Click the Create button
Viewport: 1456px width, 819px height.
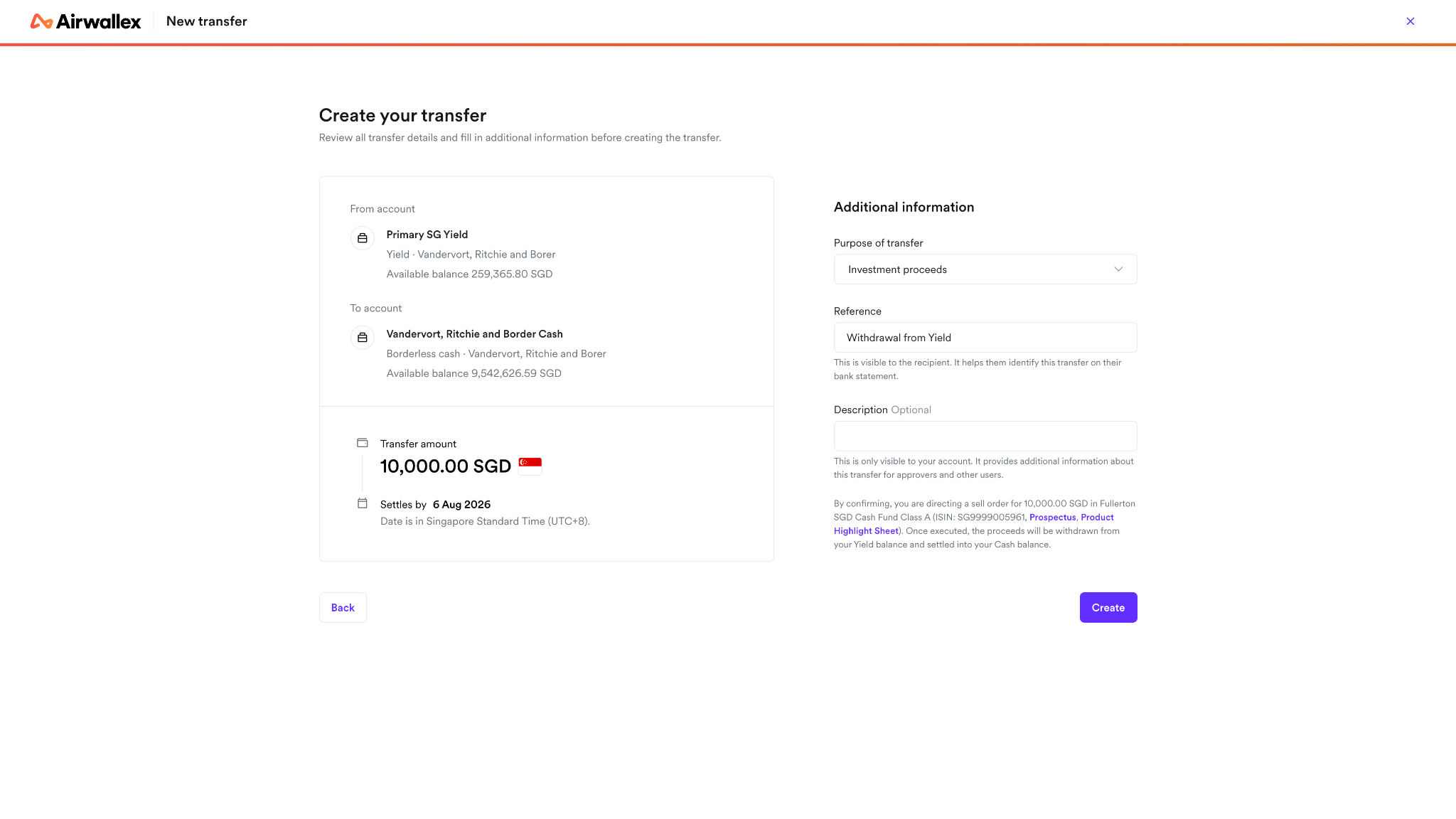coord(1108,608)
